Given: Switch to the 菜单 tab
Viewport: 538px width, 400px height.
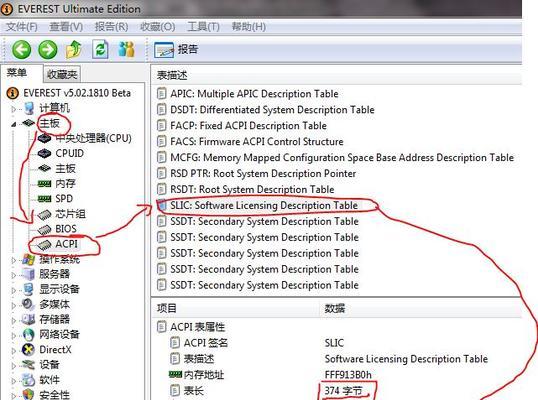Looking at the screenshot, I should click(17, 72).
